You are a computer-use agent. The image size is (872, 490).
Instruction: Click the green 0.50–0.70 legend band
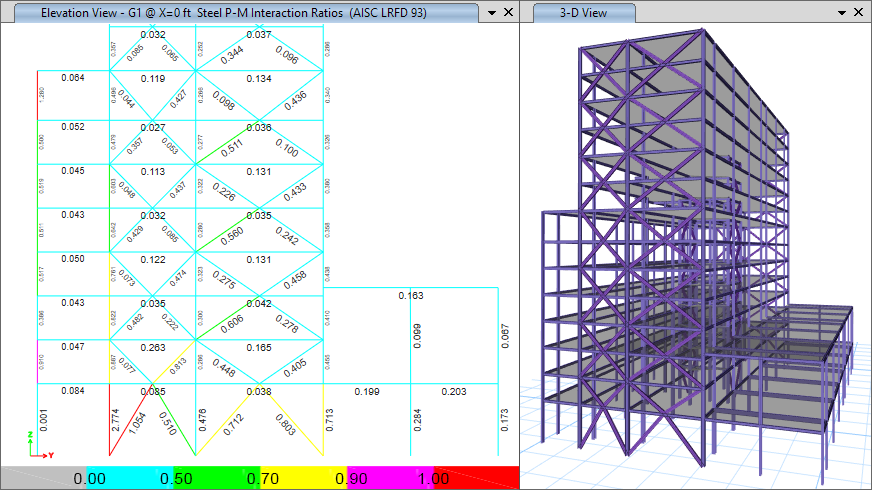coord(216,478)
